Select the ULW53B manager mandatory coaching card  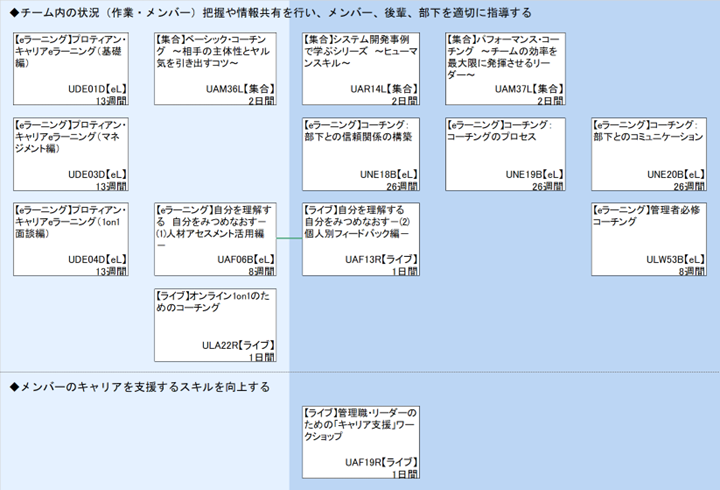point(649,239)
